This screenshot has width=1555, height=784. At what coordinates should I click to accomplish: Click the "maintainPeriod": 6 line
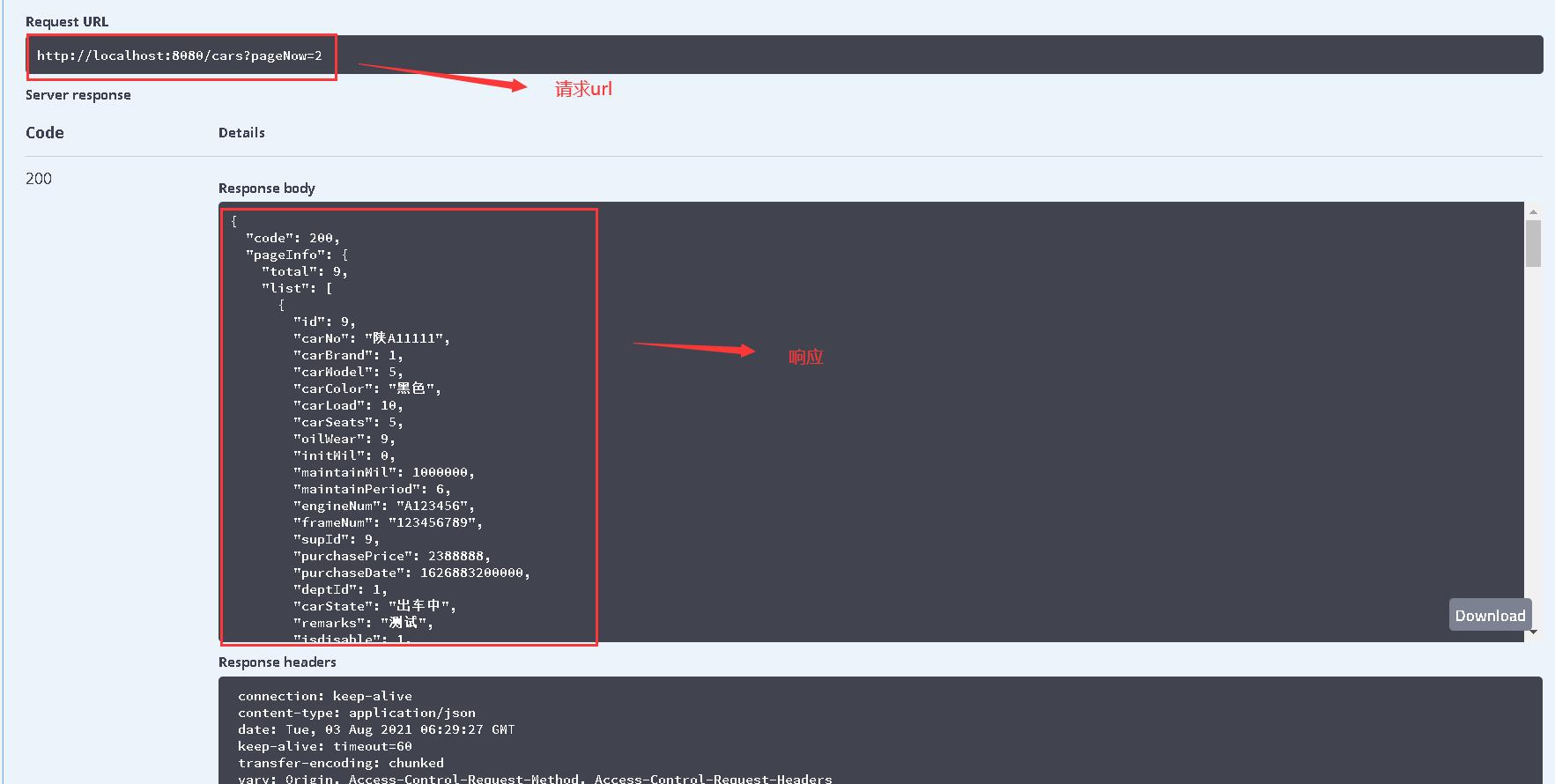pyautogui.click(x=372, y=489)
